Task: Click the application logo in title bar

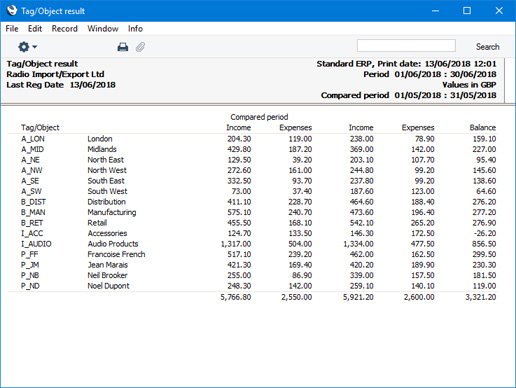Action: click(12, 11)
